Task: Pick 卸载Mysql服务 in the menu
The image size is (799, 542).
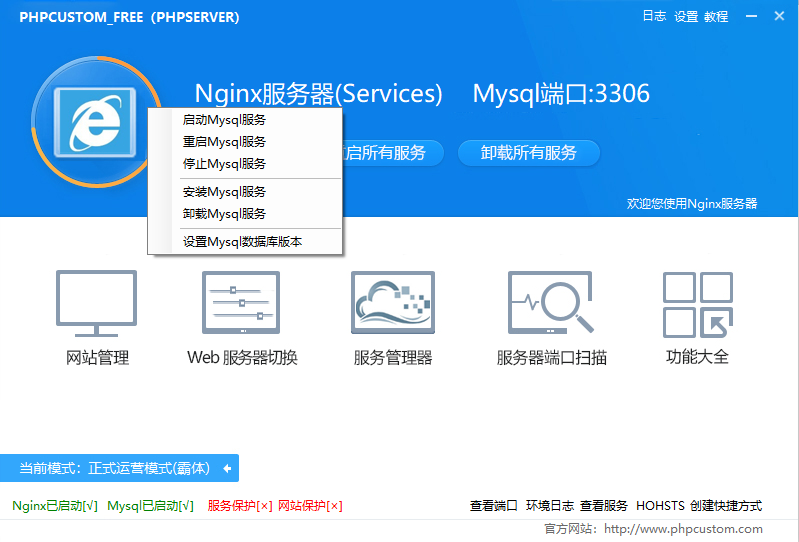Action: tap(224, 213)
